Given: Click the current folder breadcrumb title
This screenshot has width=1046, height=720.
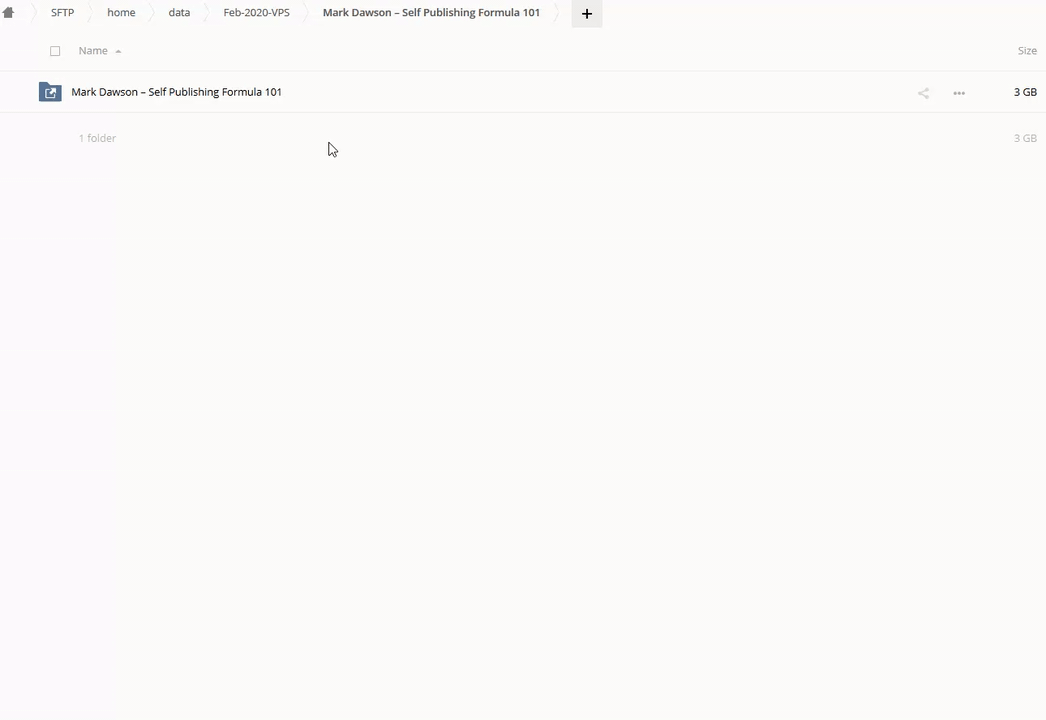Looking at the screenshot, I should pyautogui.click(x=431, y=13).
